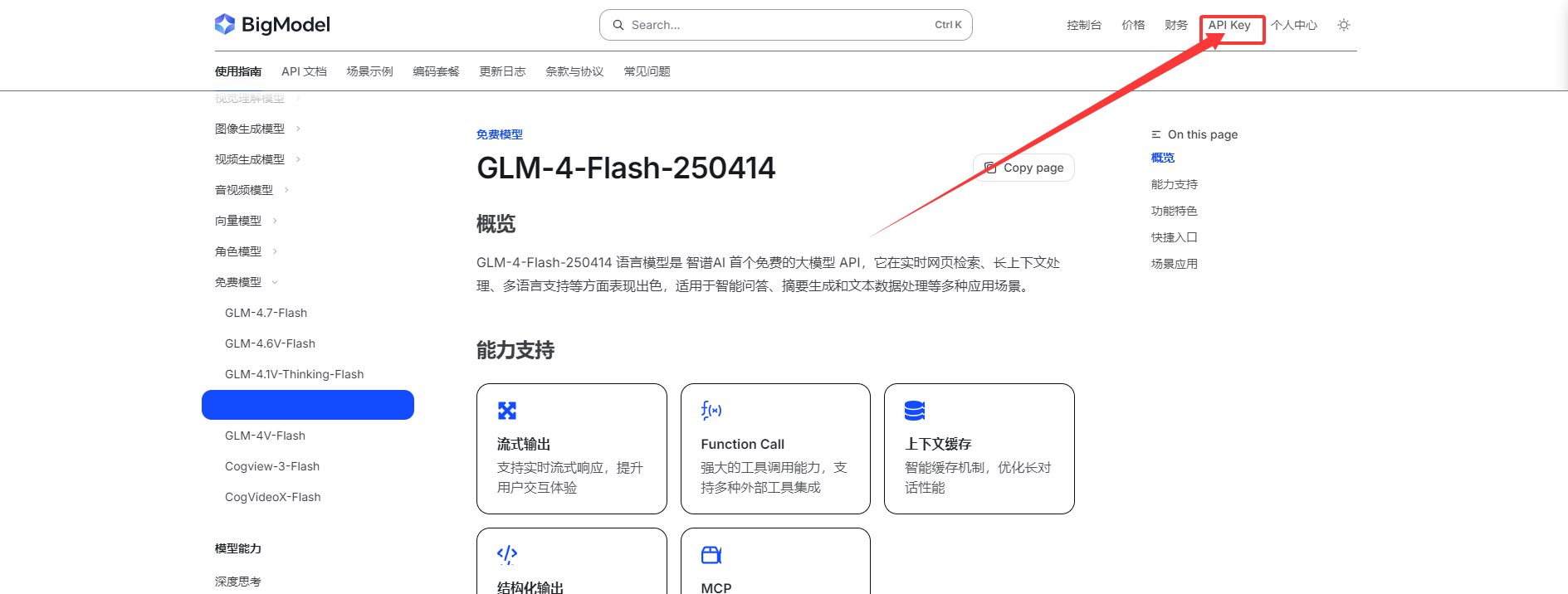1568x594 pixels.
Task: Collapse the 免费模型 section chevron
Action: click(x=276, y=282)
